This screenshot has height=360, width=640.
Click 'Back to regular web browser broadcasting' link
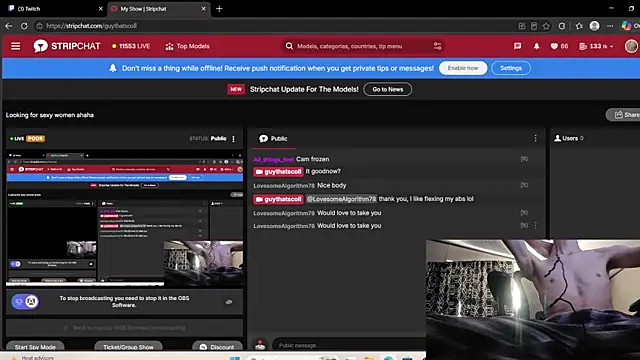point(125,328)
